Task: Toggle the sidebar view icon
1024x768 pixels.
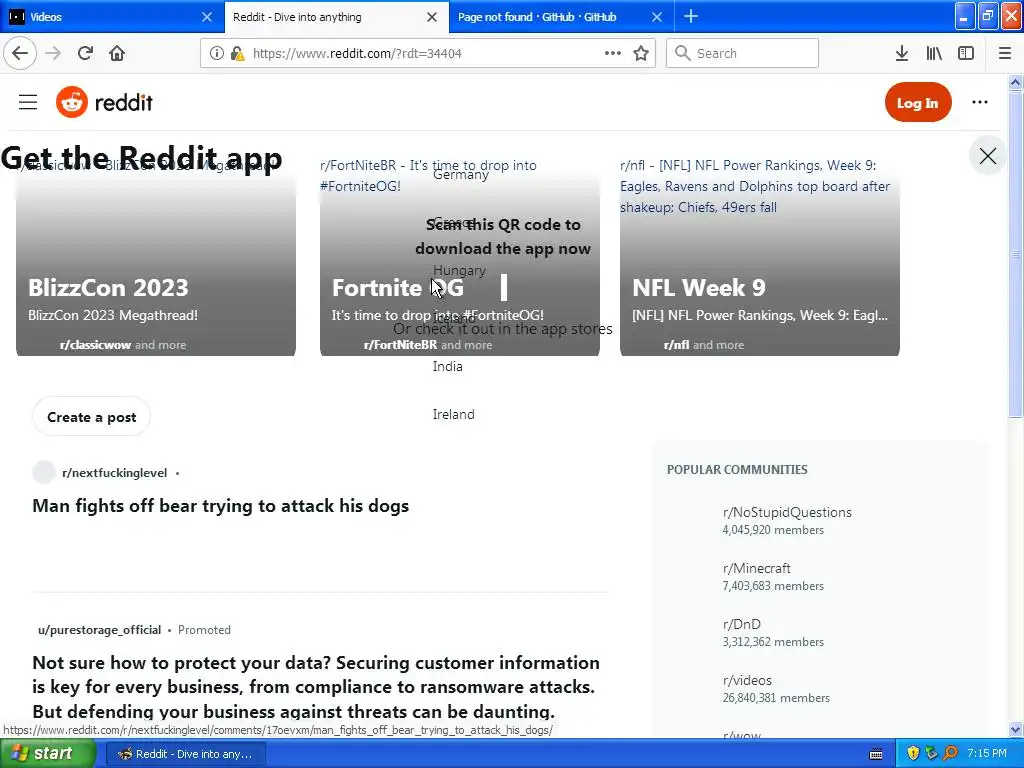Action: [966, 53]
